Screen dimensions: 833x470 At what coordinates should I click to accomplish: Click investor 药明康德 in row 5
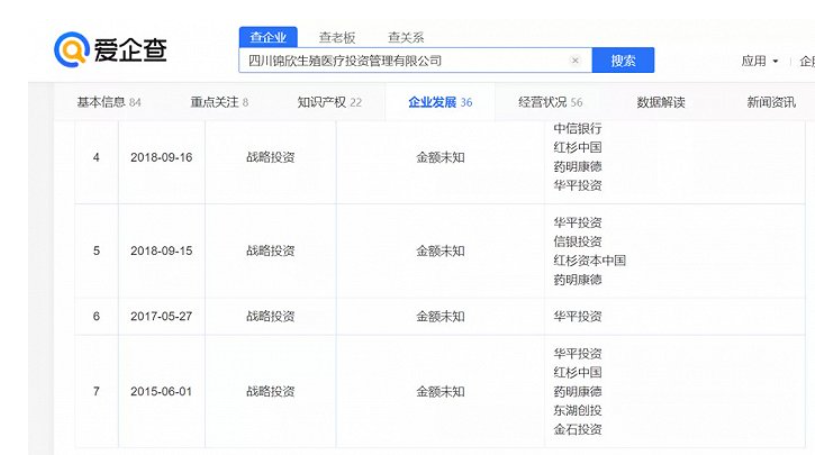577,279
